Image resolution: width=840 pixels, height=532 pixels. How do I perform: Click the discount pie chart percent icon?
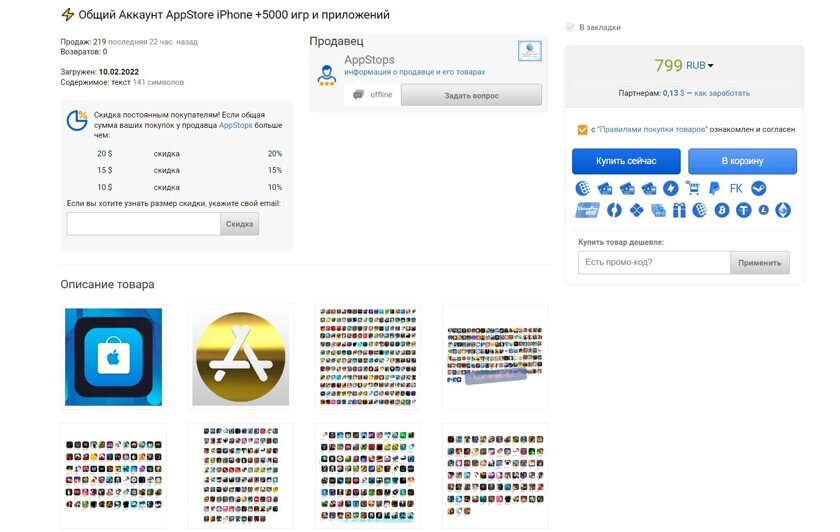(x=77, y=121)
